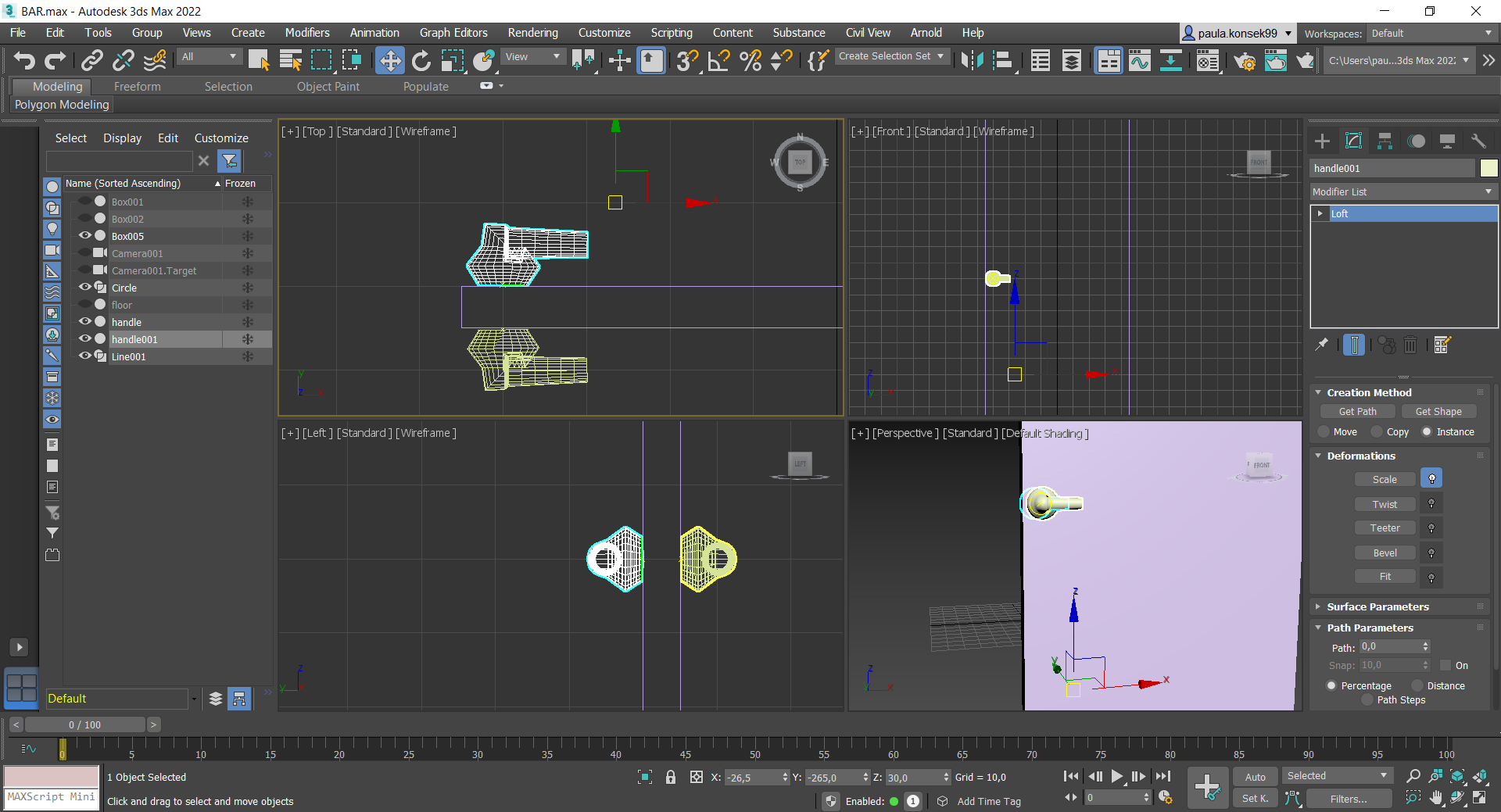
Task: Activate the Select and Rotate tool
Action: coord(421,60)
